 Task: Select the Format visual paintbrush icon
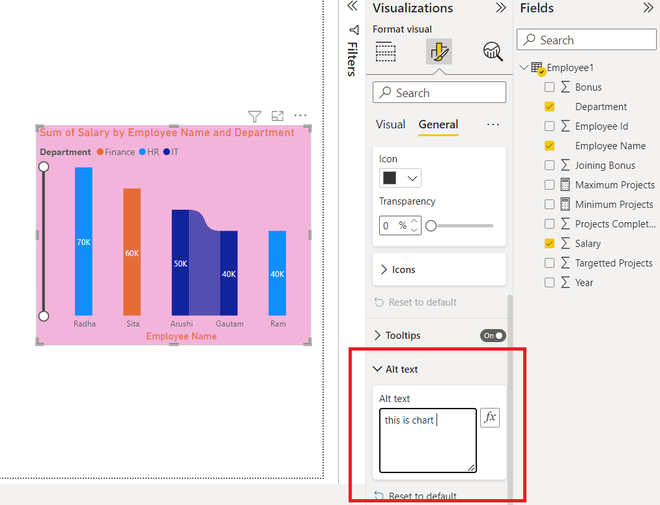pos(439,52)
